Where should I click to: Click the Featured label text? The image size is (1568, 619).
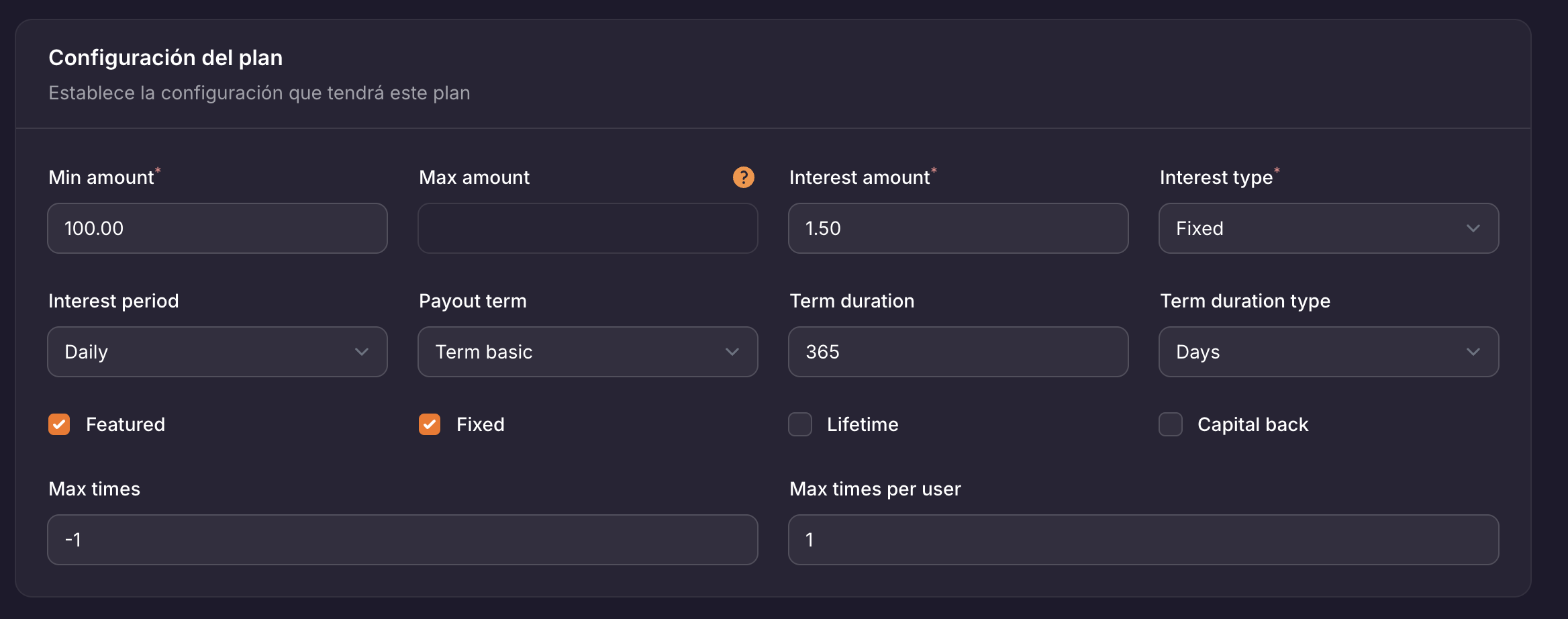(126, 424)
